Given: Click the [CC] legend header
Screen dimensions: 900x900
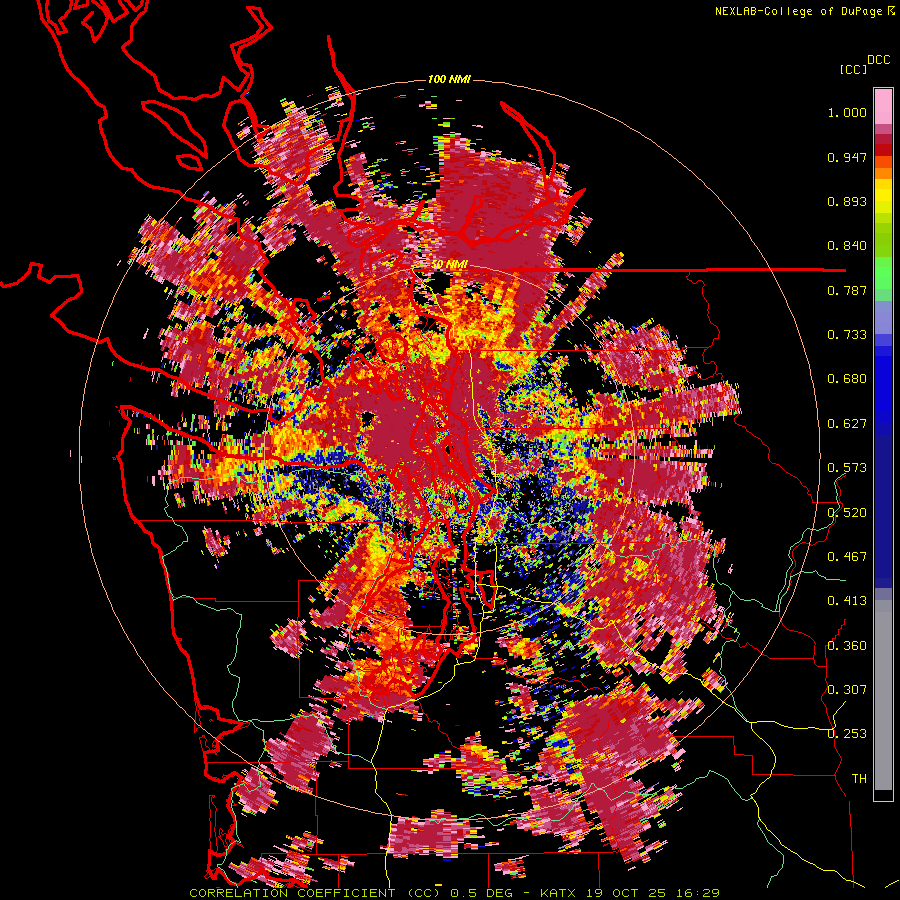Looking at the screenshot, I should [854, 69].
